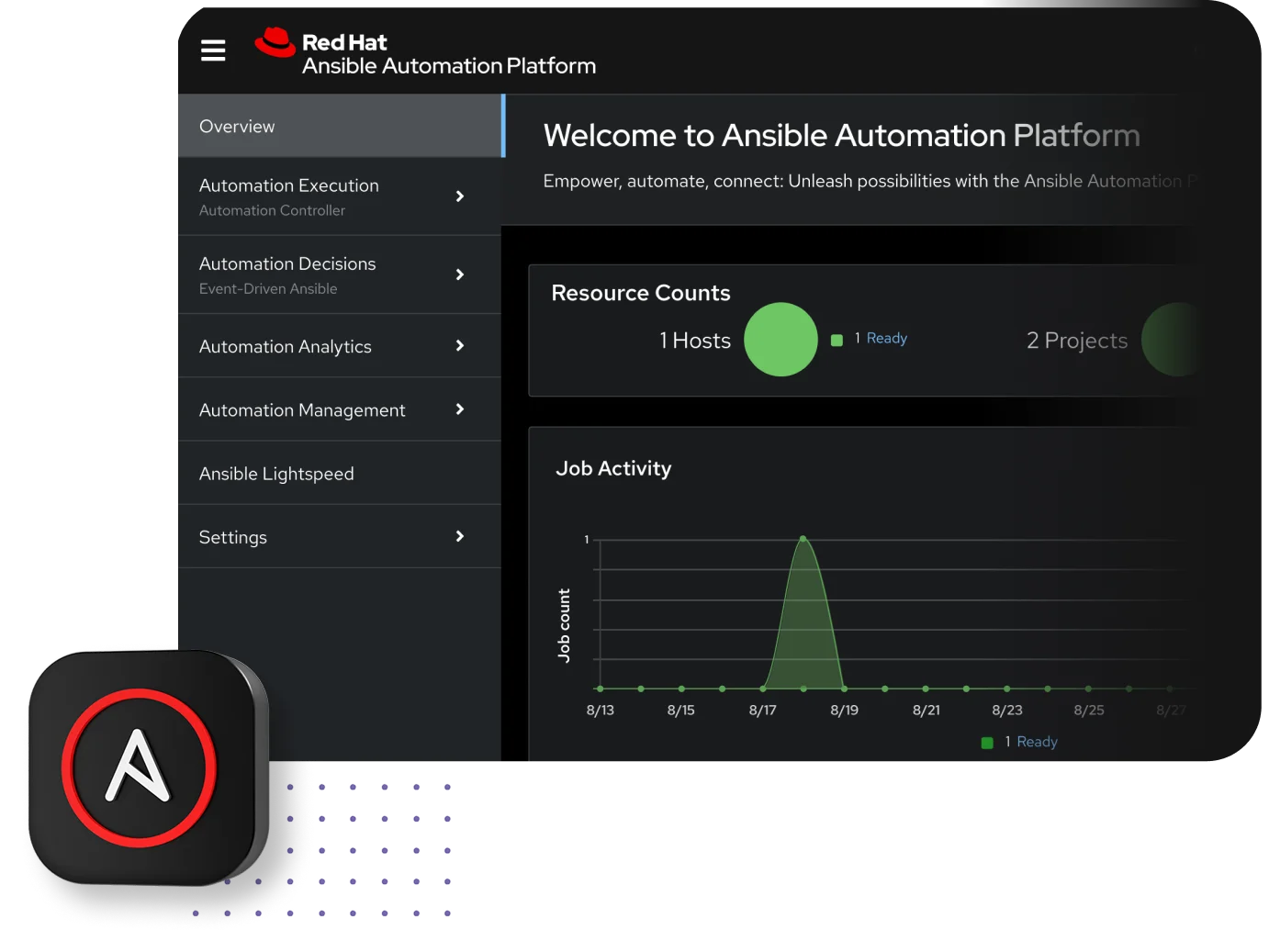Click the green Ready legend marker below Job Activity
The height and width of the screenshot is (952, 1269).
987,741
